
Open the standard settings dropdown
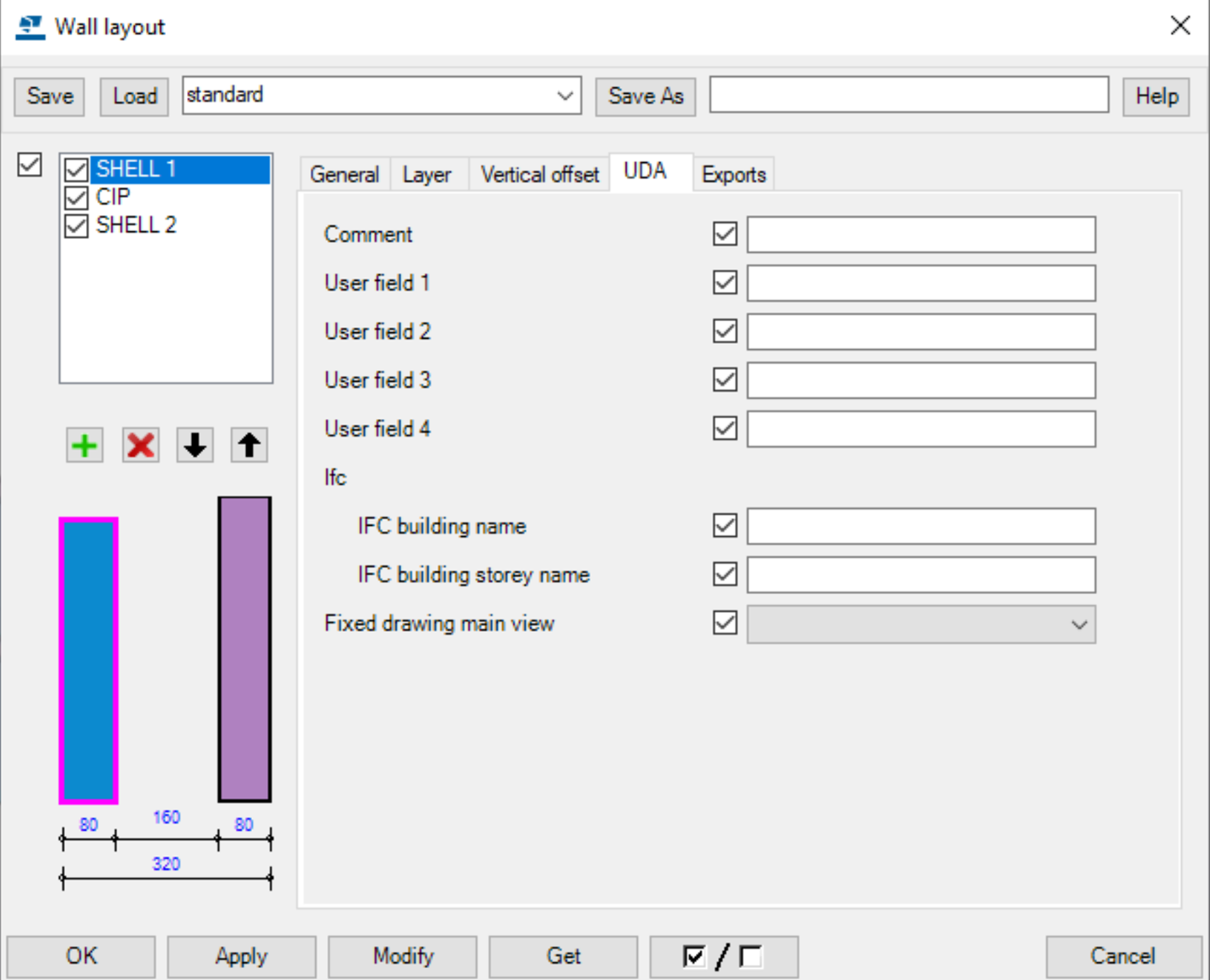click(x=564, y=96)
